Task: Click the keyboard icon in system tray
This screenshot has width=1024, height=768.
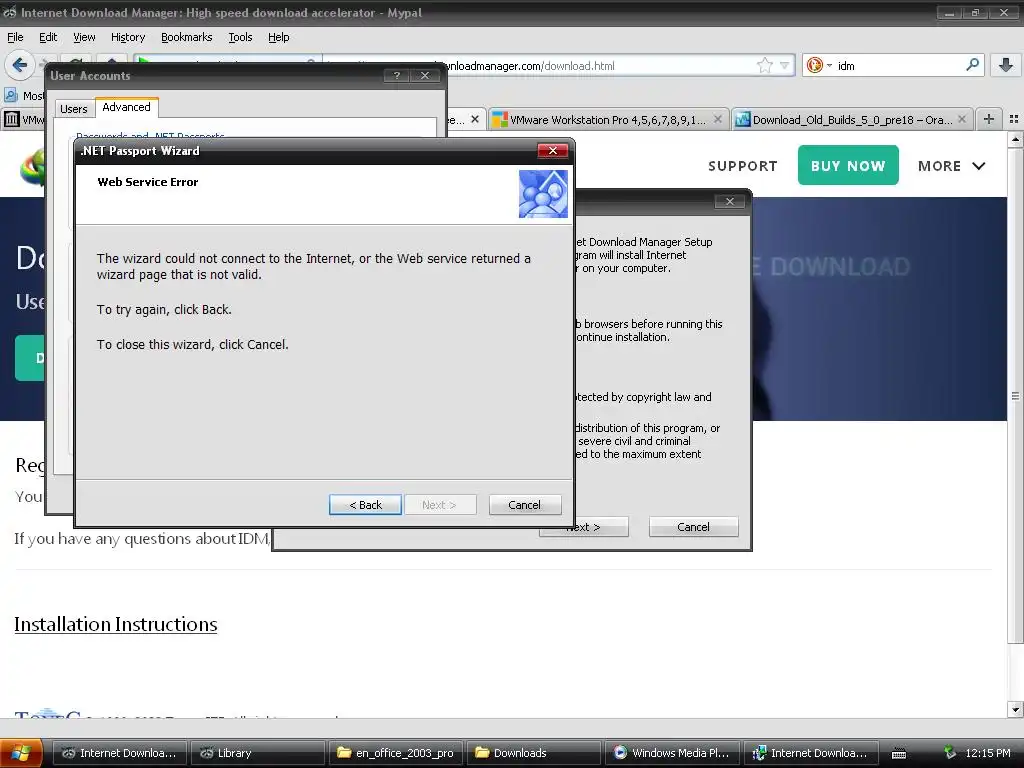Action: click(x=899, y=754)
